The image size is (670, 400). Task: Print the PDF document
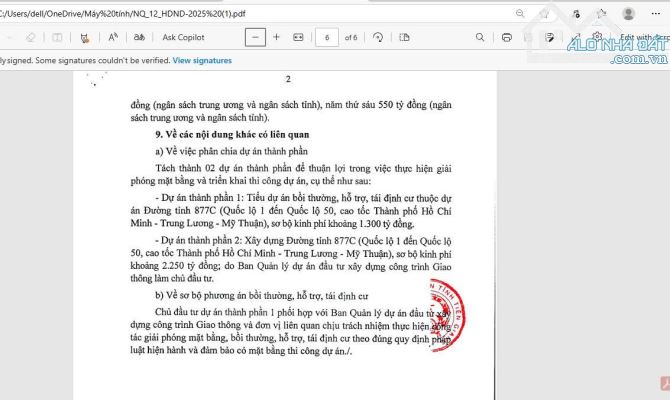(507, 37)
